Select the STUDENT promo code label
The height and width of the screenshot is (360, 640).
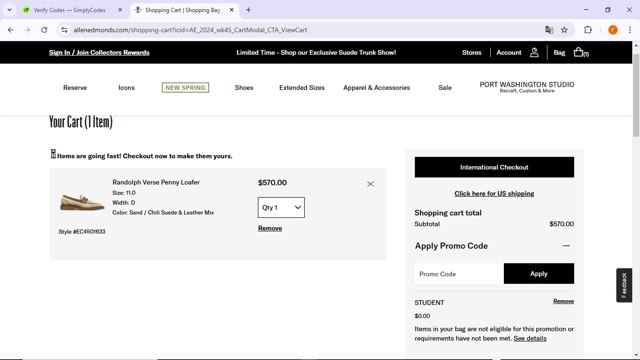tap(429, 302)
